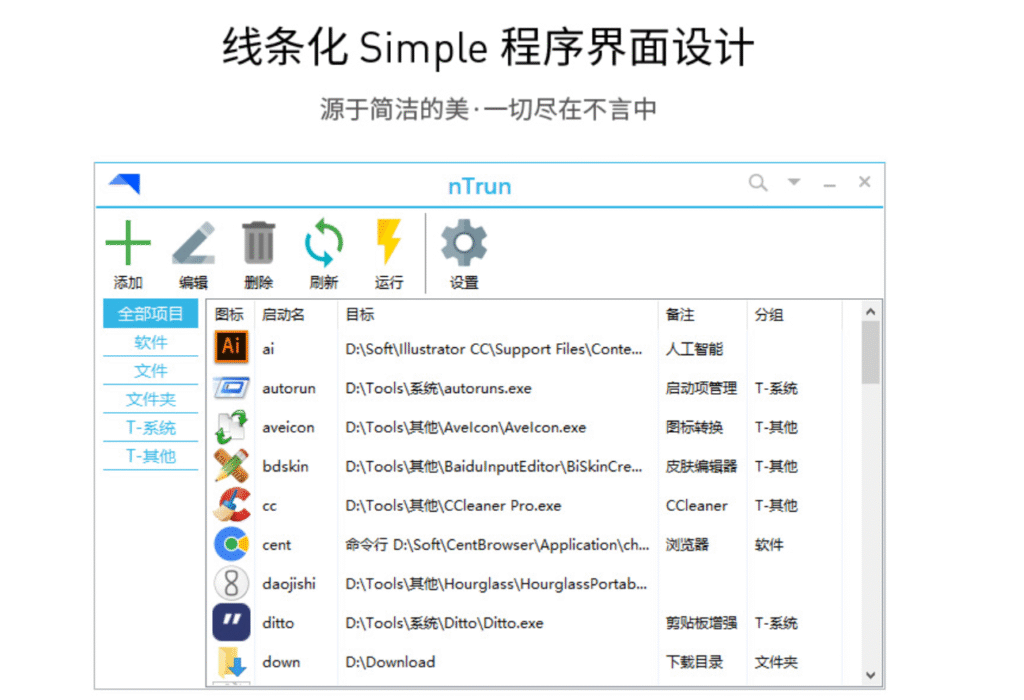Click the search magnifier in title bar

758,182
